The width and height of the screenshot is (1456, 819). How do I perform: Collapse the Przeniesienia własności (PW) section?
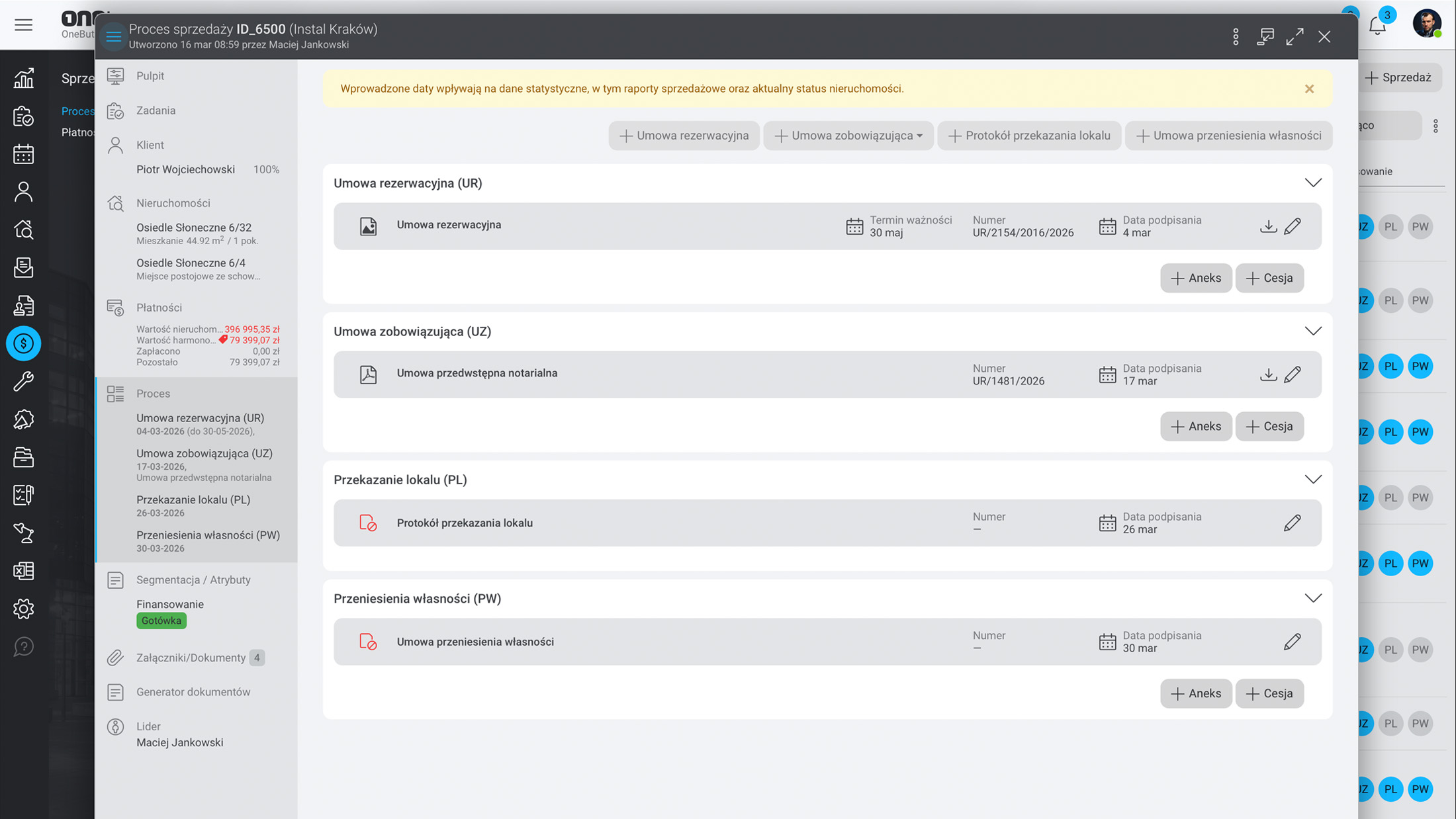[1313, 598]
